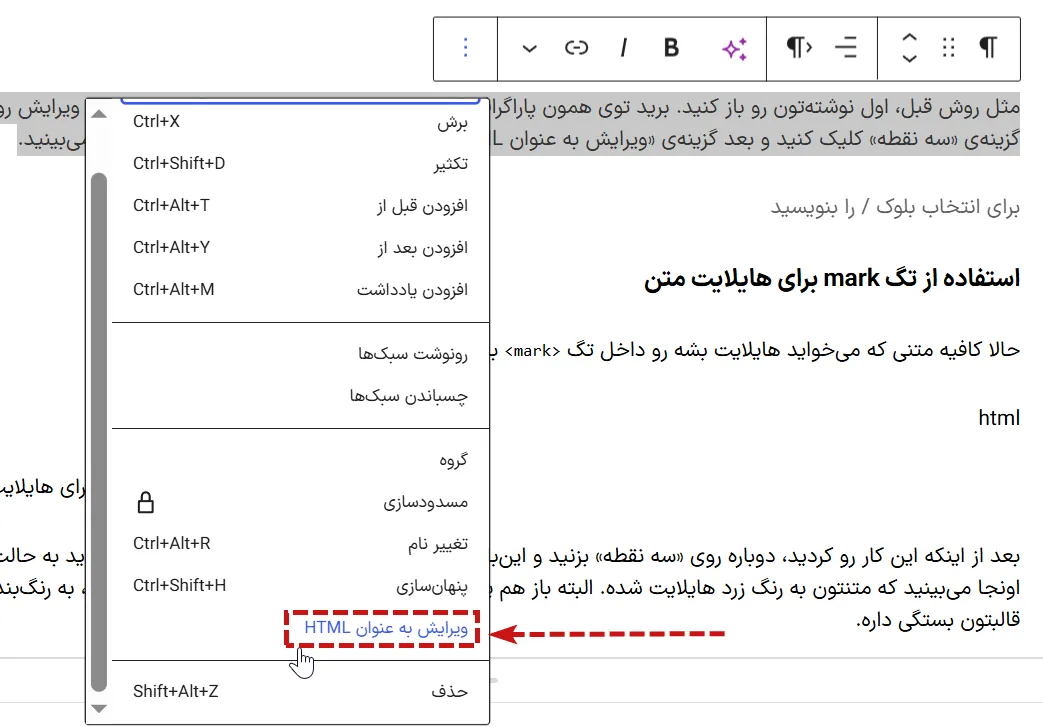The height and width of the screenshot is (727, 1043).
Task: Toggle bold formatting
Action: point(671,48)
